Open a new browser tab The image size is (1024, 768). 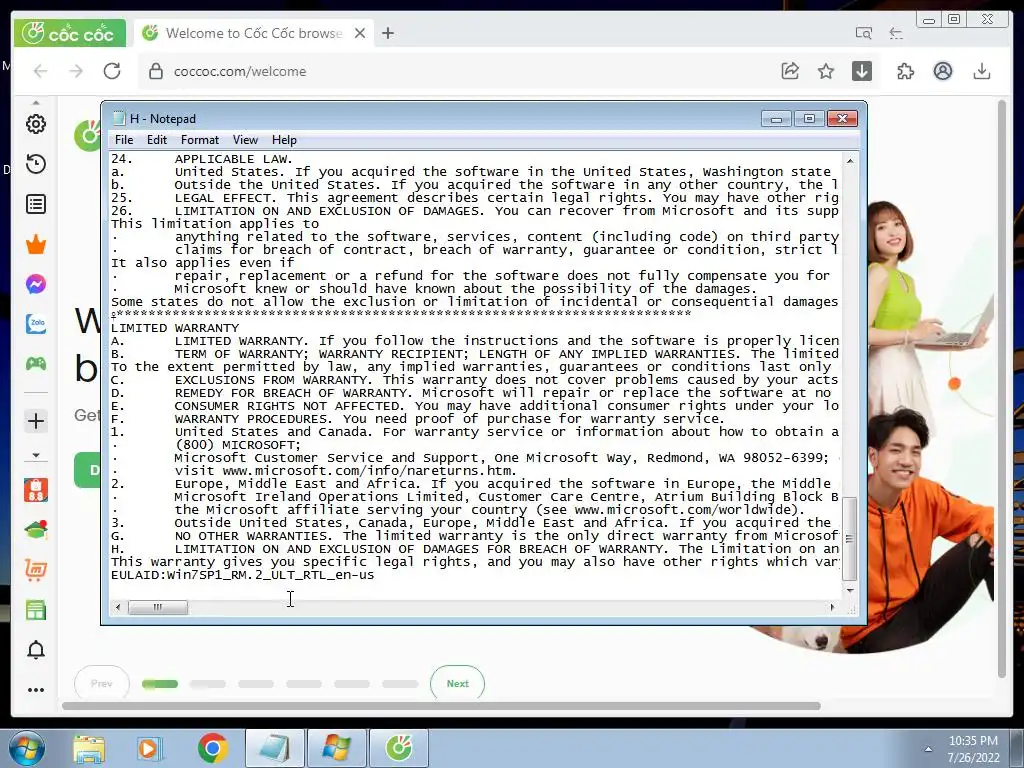388,33
